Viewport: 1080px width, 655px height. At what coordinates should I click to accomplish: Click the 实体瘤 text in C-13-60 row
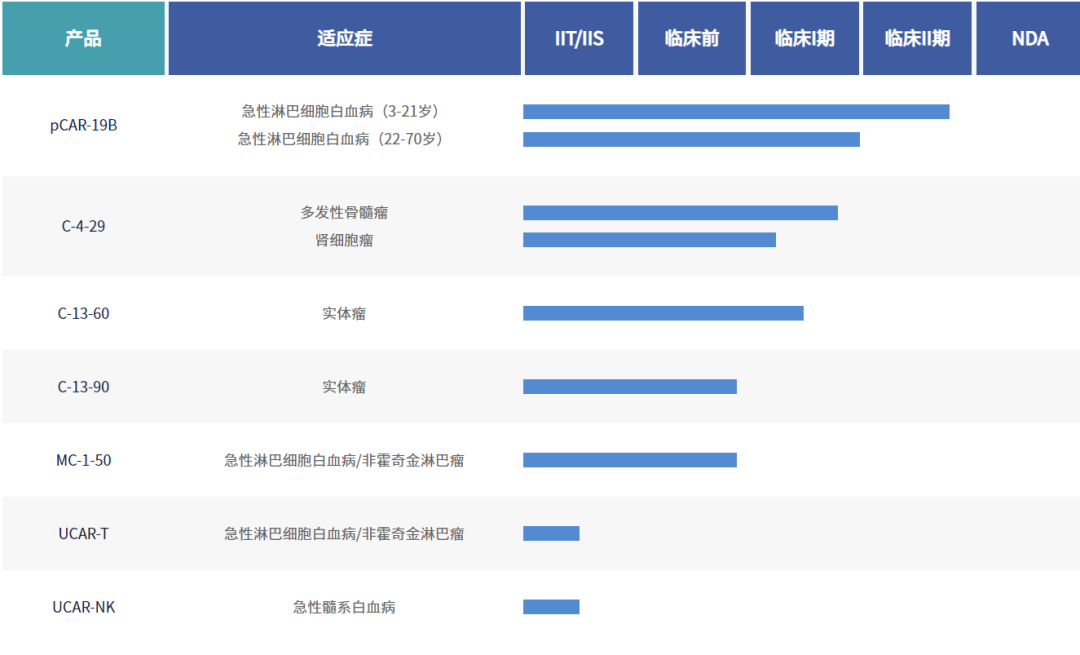coord(344,314)
